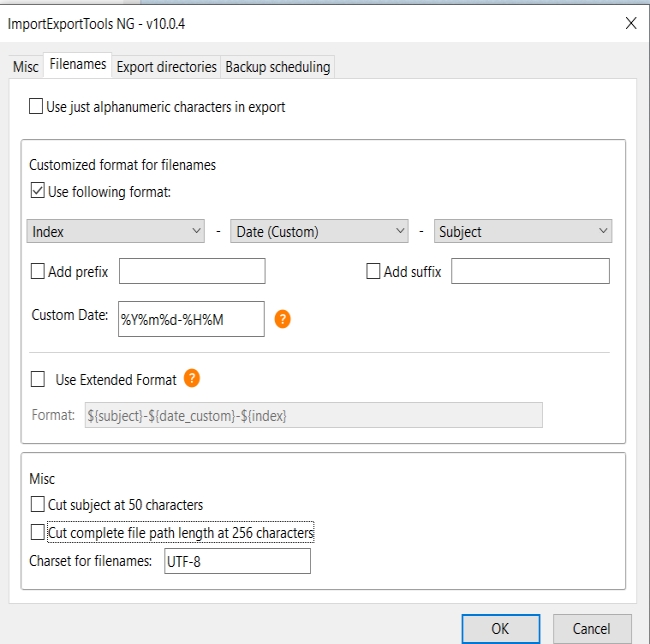Uncheck Use following format checkbox
Viewport: 650px width, 644px height.
[37, 191]
